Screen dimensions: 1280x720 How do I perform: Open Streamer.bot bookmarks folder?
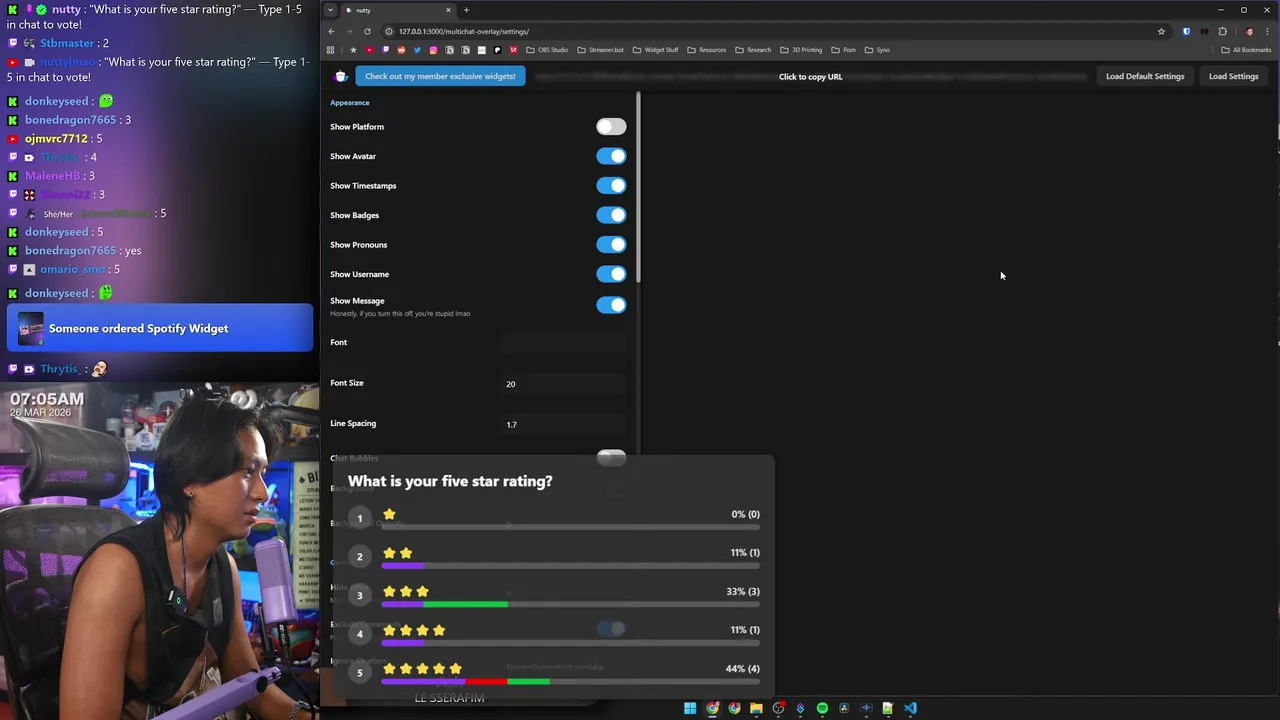(601, 50)
